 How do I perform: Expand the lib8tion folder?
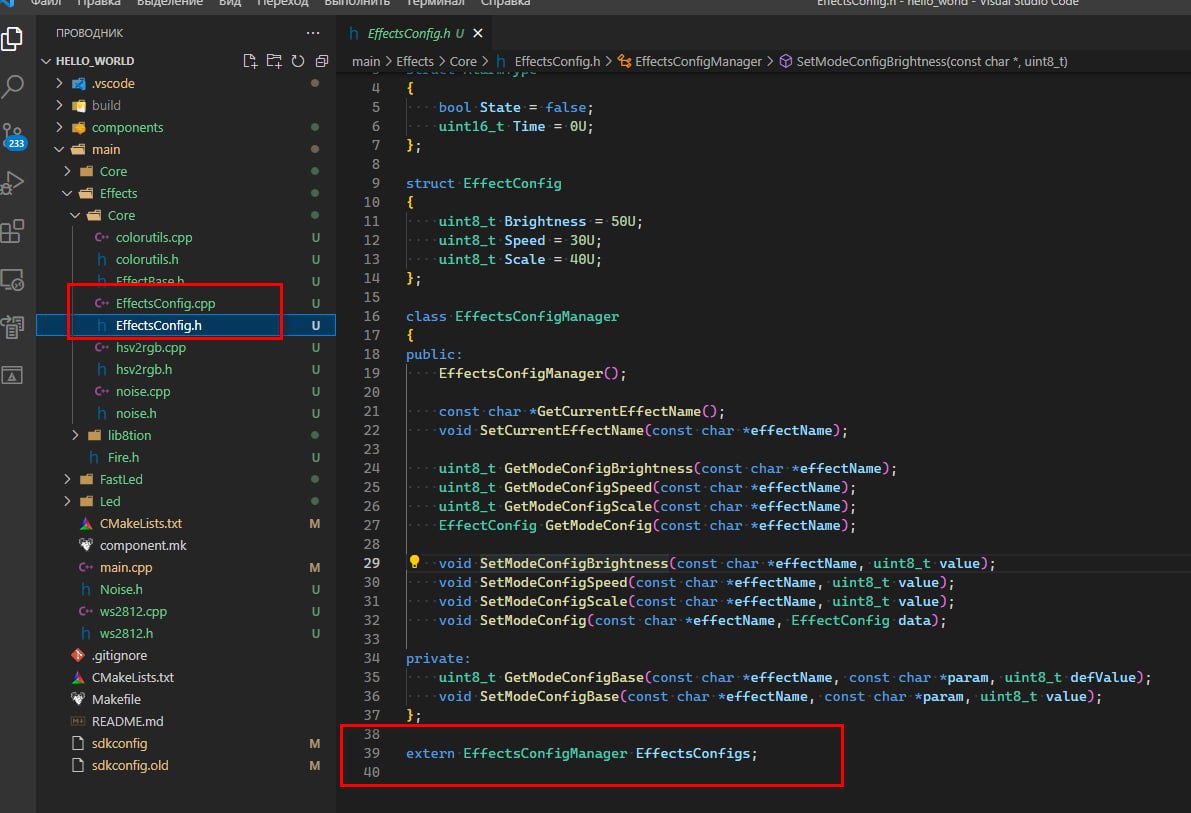(x=129, y=435)
